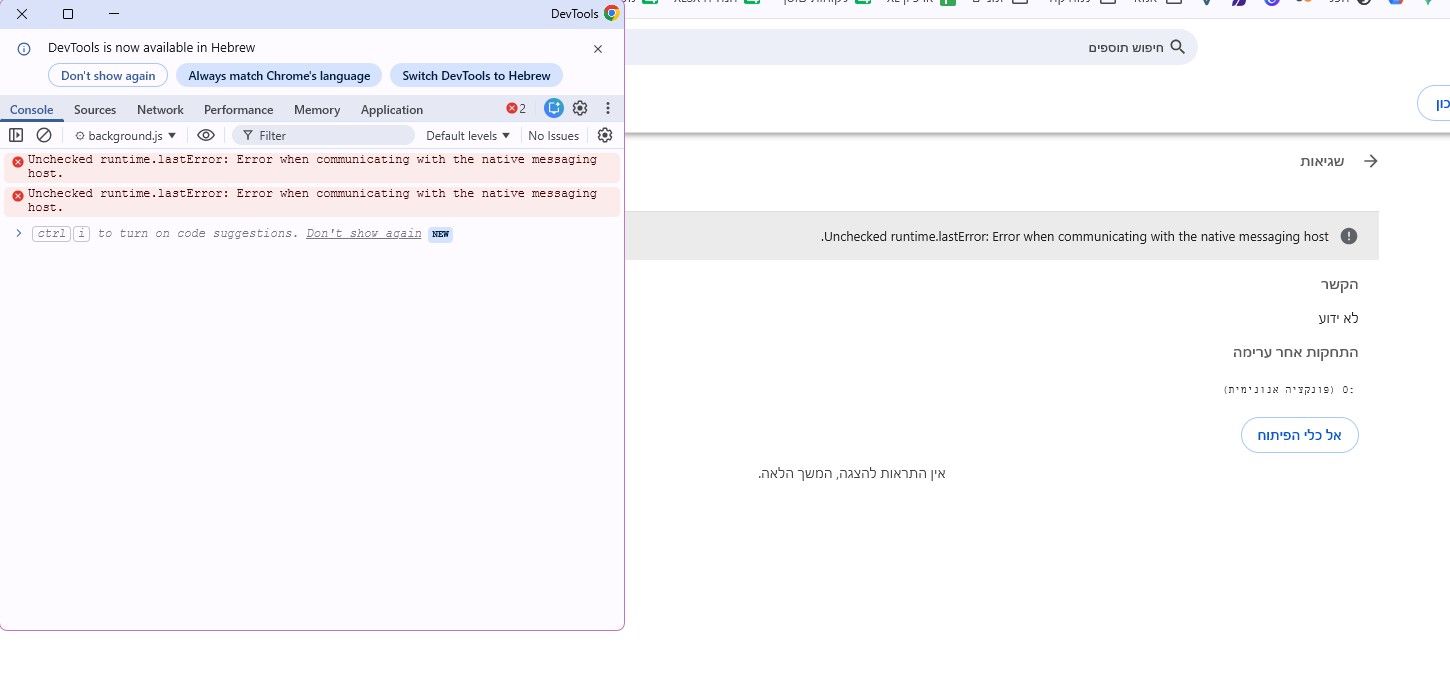
Task: Maximize the DevTools window
Action: point(68,14)
